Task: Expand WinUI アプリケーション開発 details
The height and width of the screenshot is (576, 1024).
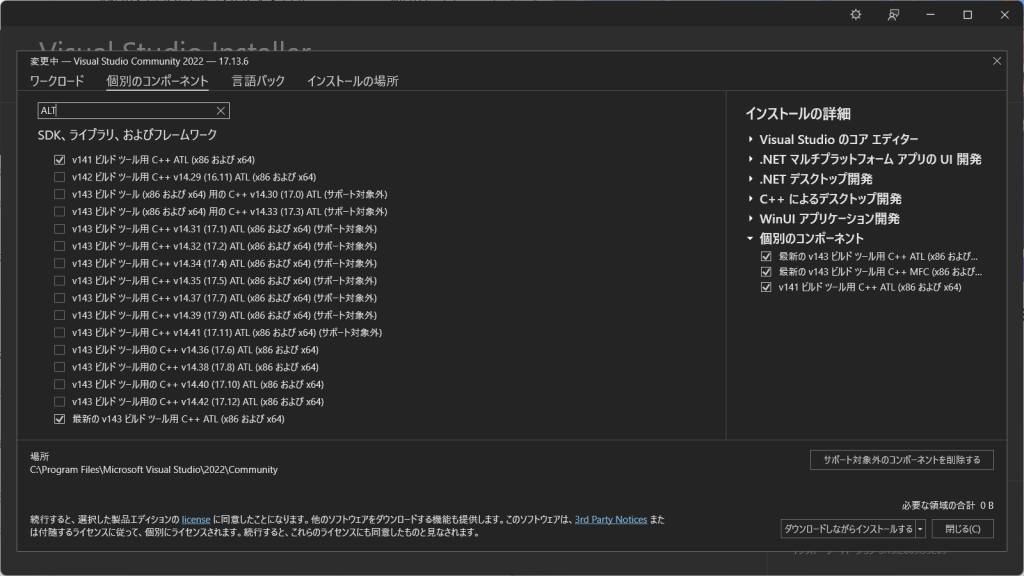Action: click(x=750, y=219)
